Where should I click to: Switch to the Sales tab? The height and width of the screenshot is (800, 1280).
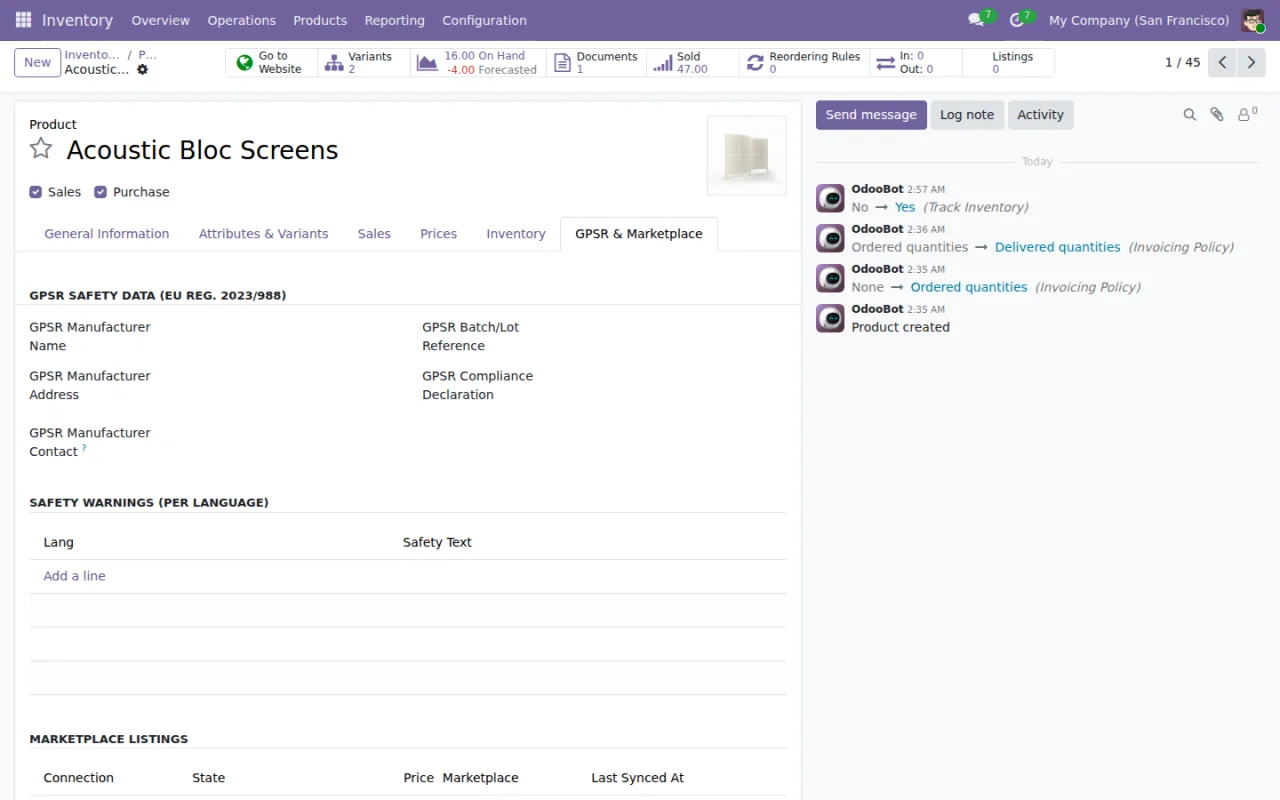pyautogui.click(x=374, y=234)
